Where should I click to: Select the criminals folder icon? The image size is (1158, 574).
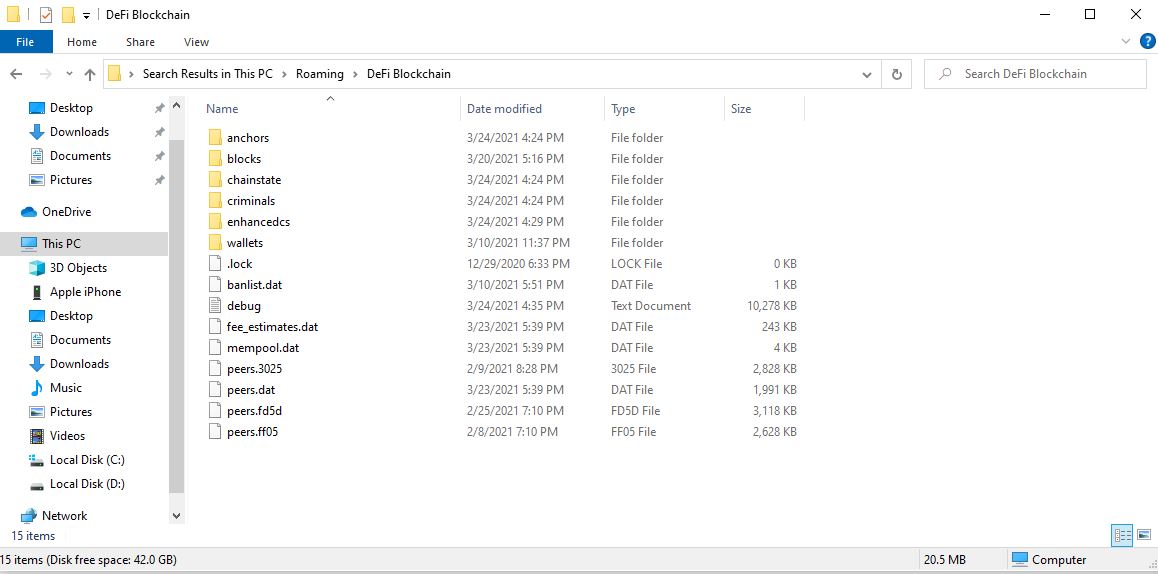[215, 200]
